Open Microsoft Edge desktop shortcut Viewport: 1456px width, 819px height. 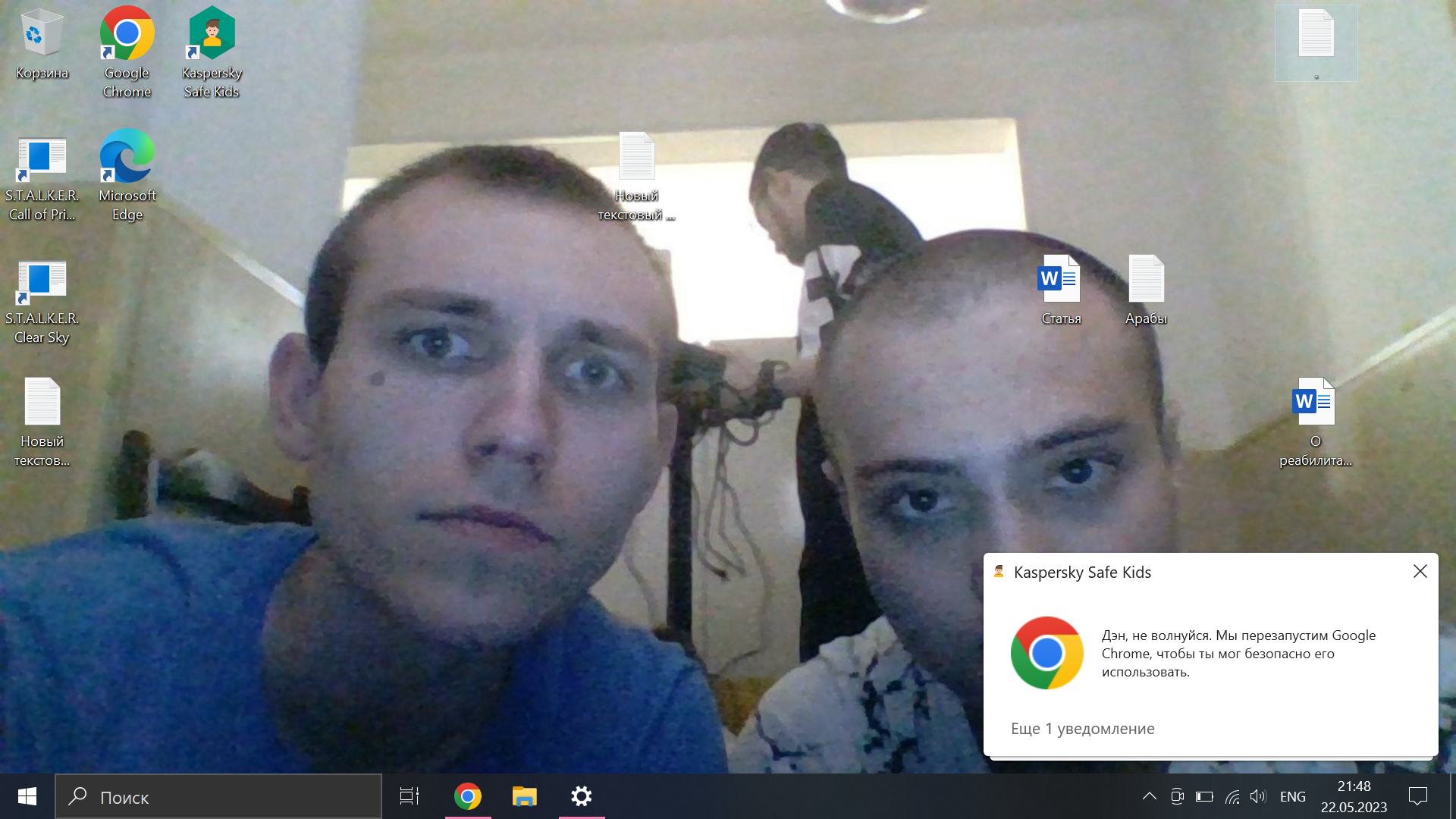point(127,157)
